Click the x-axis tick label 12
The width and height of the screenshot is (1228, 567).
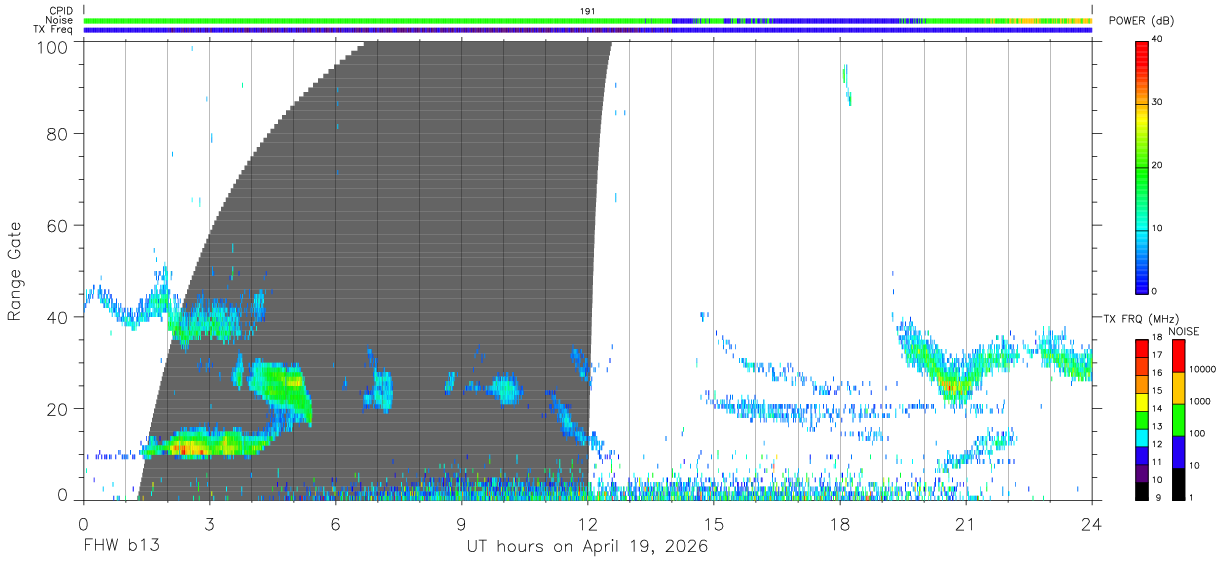588,523
